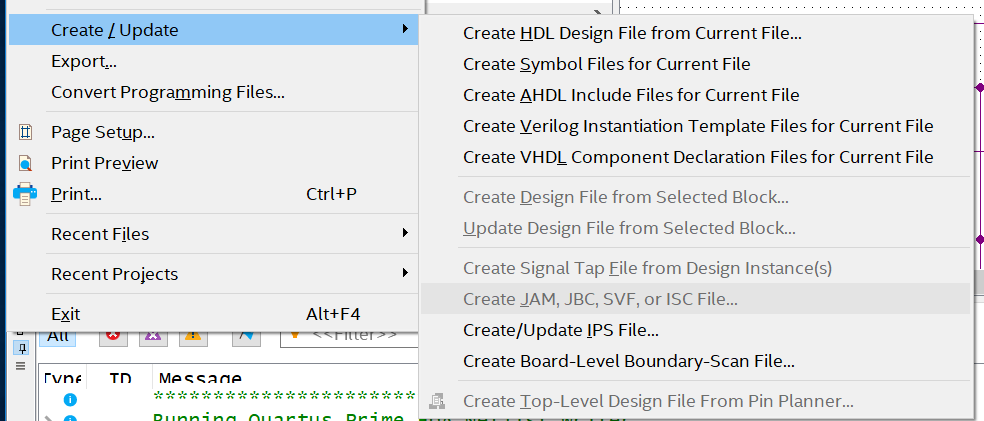The height and width of the screenshot is (421, 984).
Task: Click the Print Preview magnifier icon
Action: tap(25, 163)
